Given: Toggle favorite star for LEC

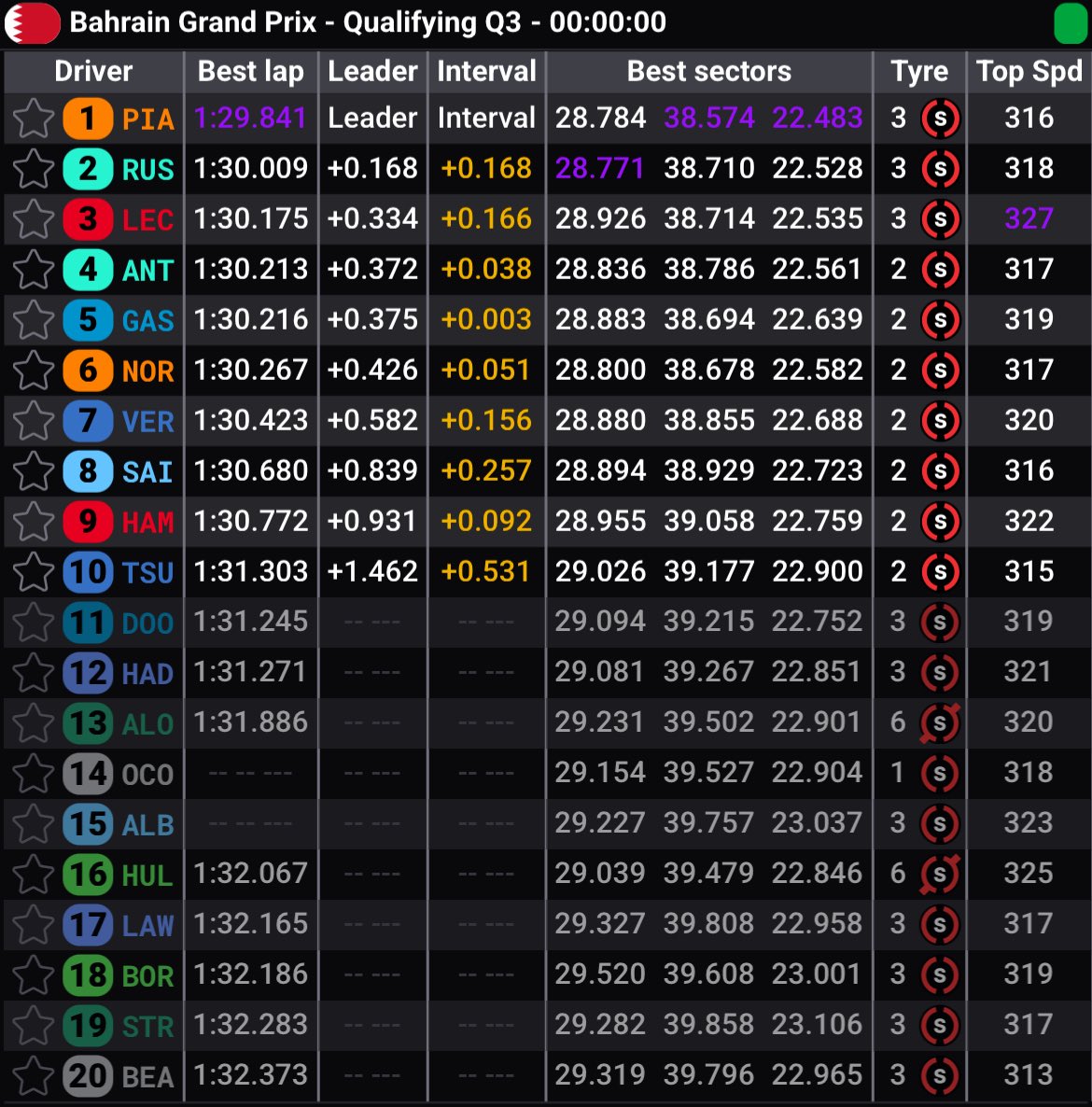Looking at the screenshot, I should 34,219.
